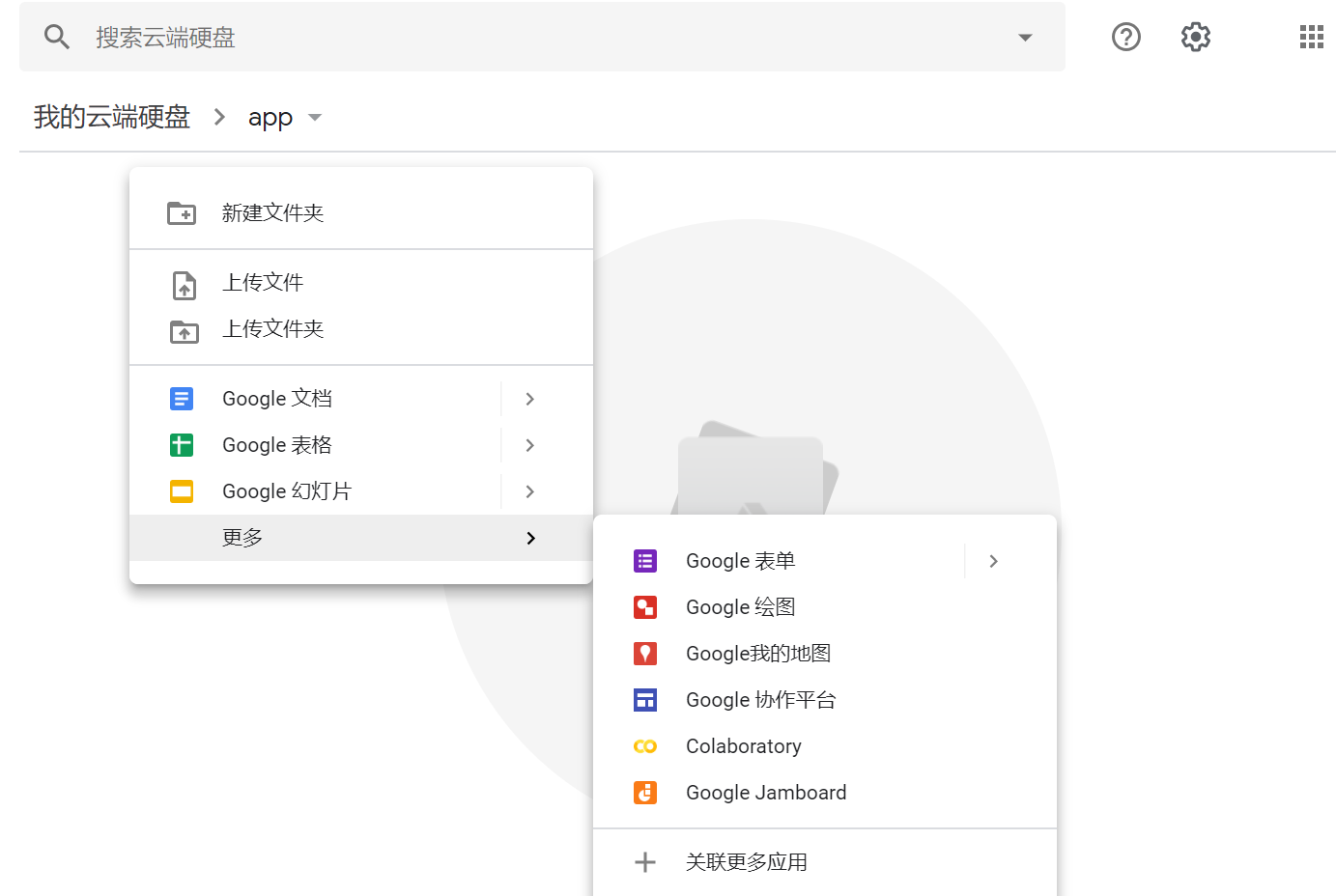Choose 上传文件夹 from the menu
The height and width of the screenshot is (896, 1336).
tap(361, 329)
